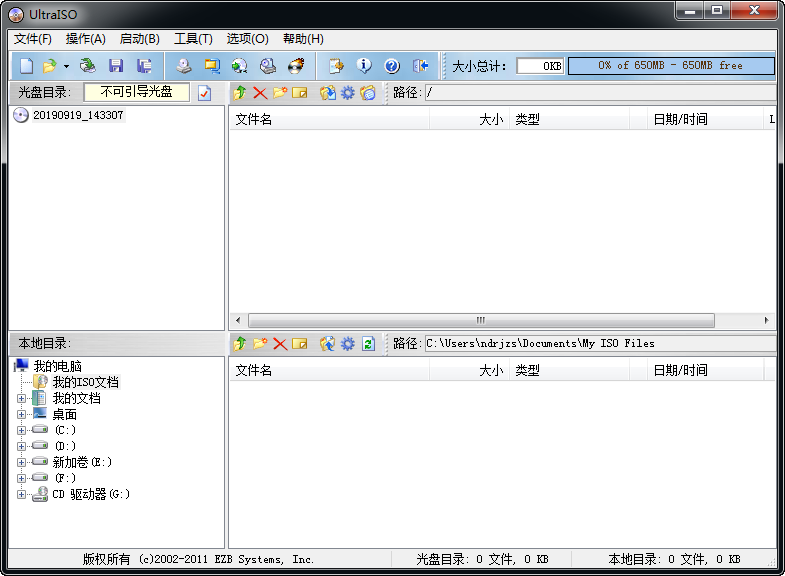Save the image with the floppy disk icon
The image size is (785, 576).
point(116,66)
